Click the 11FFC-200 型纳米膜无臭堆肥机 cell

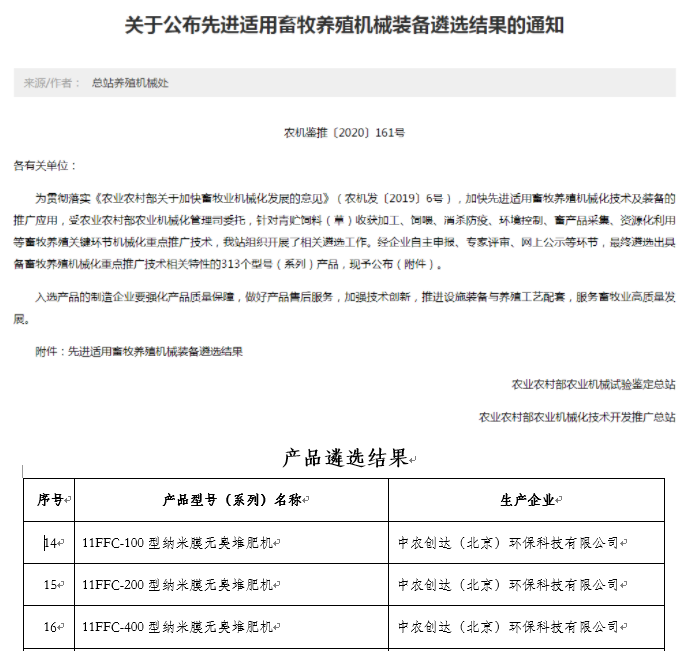point(179,585)
